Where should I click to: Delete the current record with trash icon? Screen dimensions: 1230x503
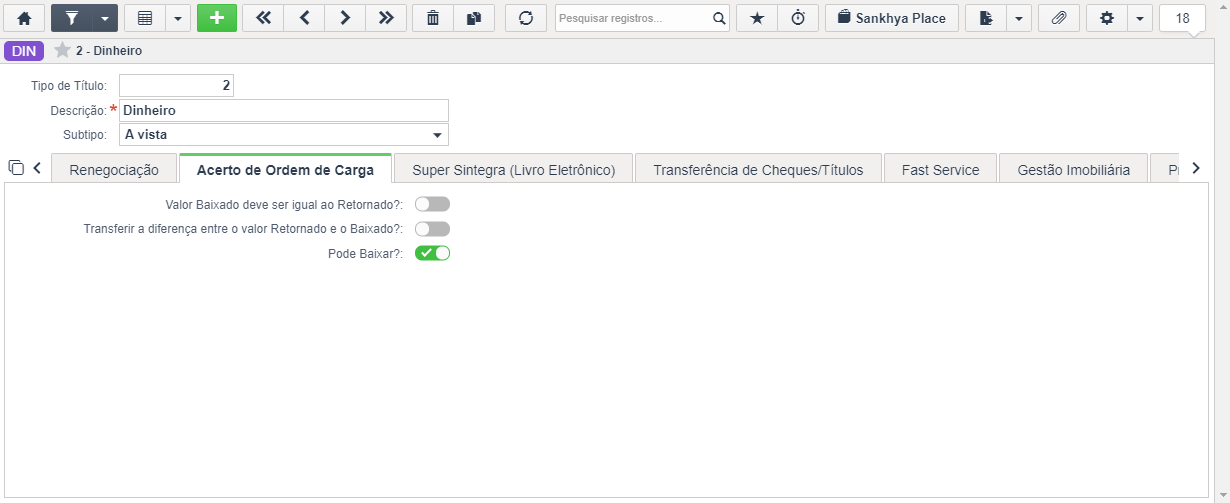[x=433, y=18]
